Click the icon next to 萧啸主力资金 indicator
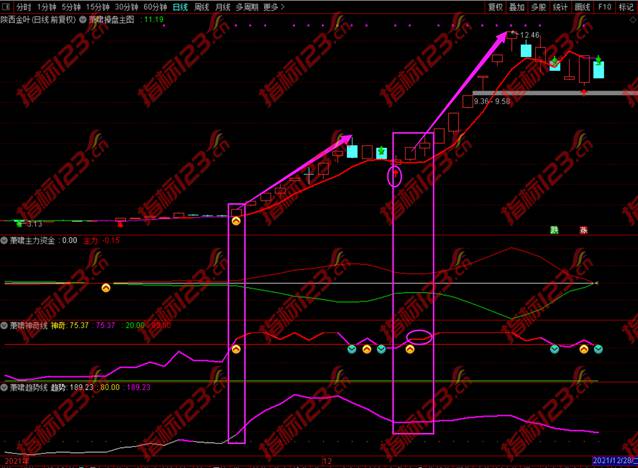Screen dimensions: 638x468 pos(4,240)
